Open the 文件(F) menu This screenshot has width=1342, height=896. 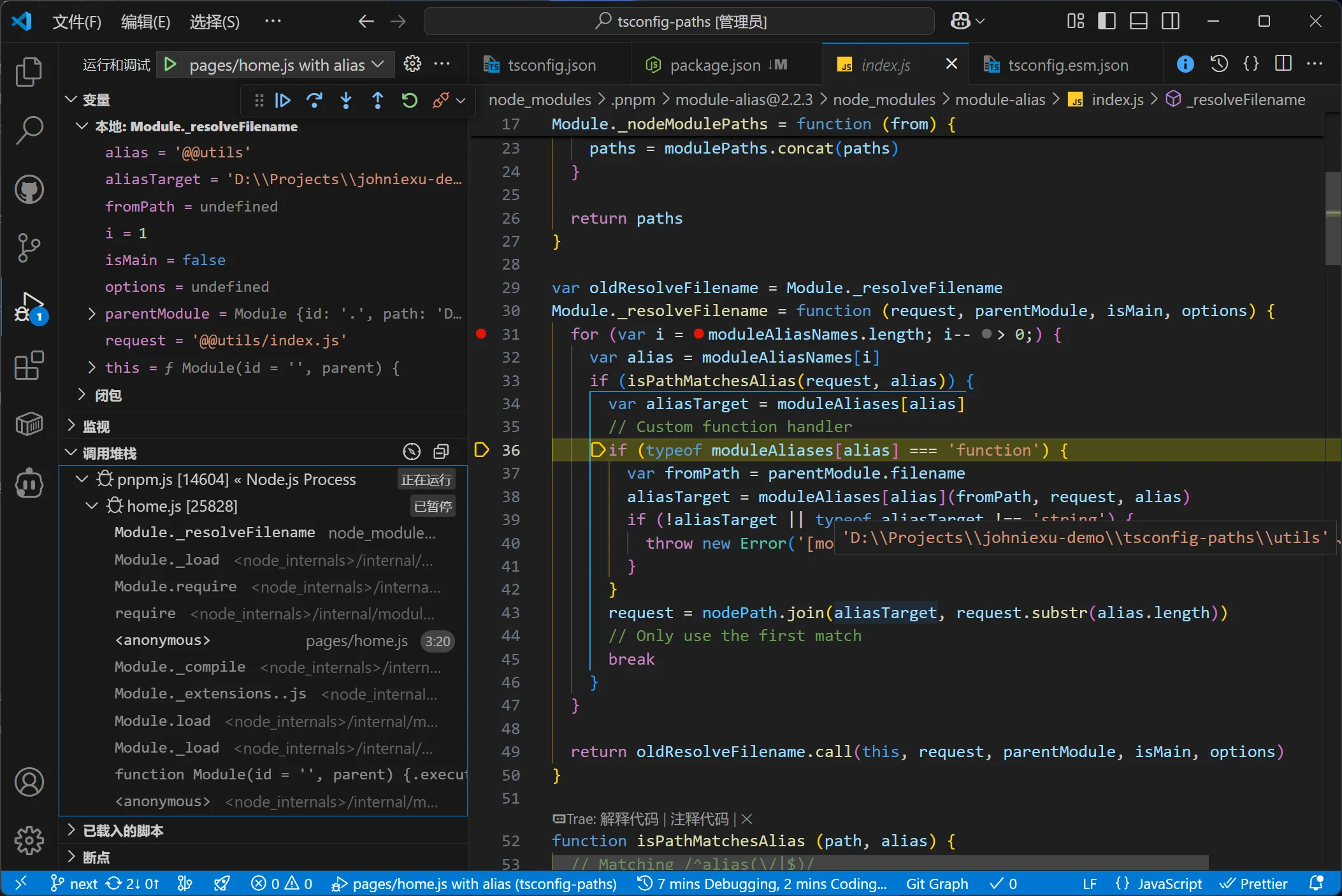pos(76,22)
